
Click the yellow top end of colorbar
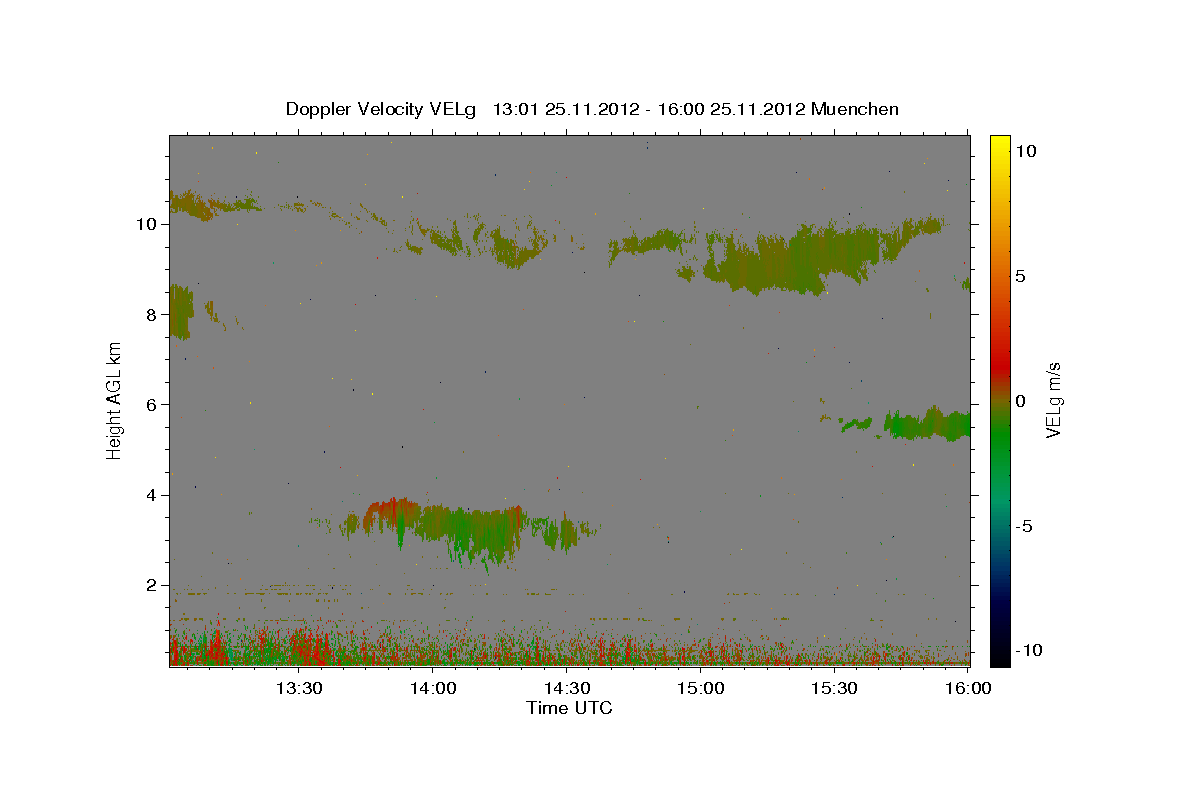pos(1000,142)
